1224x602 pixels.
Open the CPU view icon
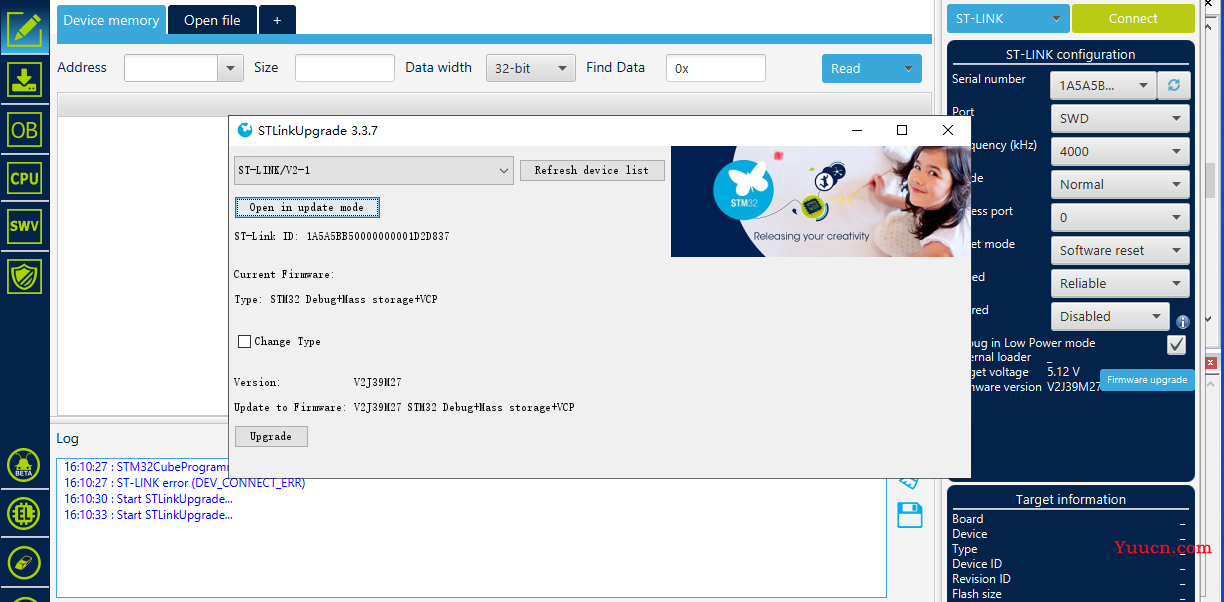coord(24,179)
